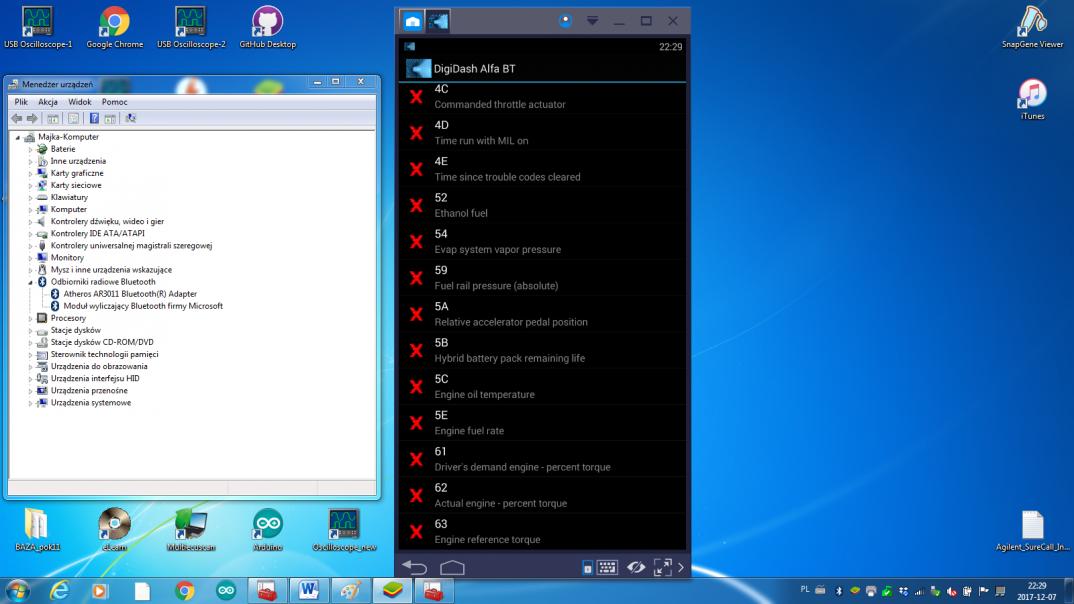Click the fullscreen expand icon in BlueStacks
Viewport: 1074px width, 604px height.
[662, 568]
